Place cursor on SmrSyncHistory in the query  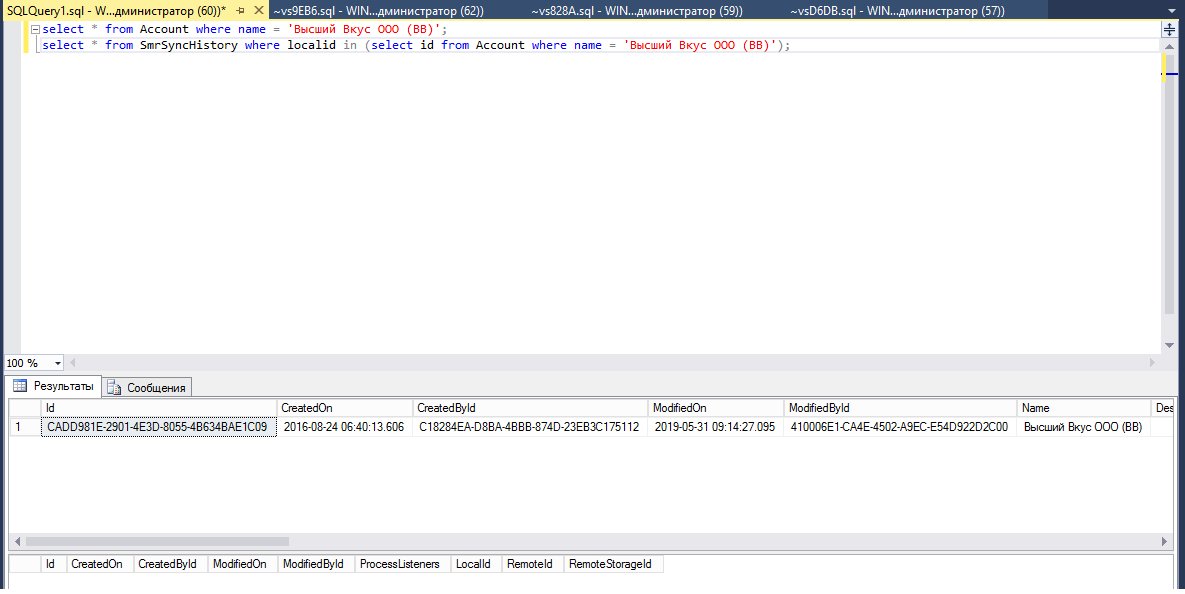click(189, 45)
